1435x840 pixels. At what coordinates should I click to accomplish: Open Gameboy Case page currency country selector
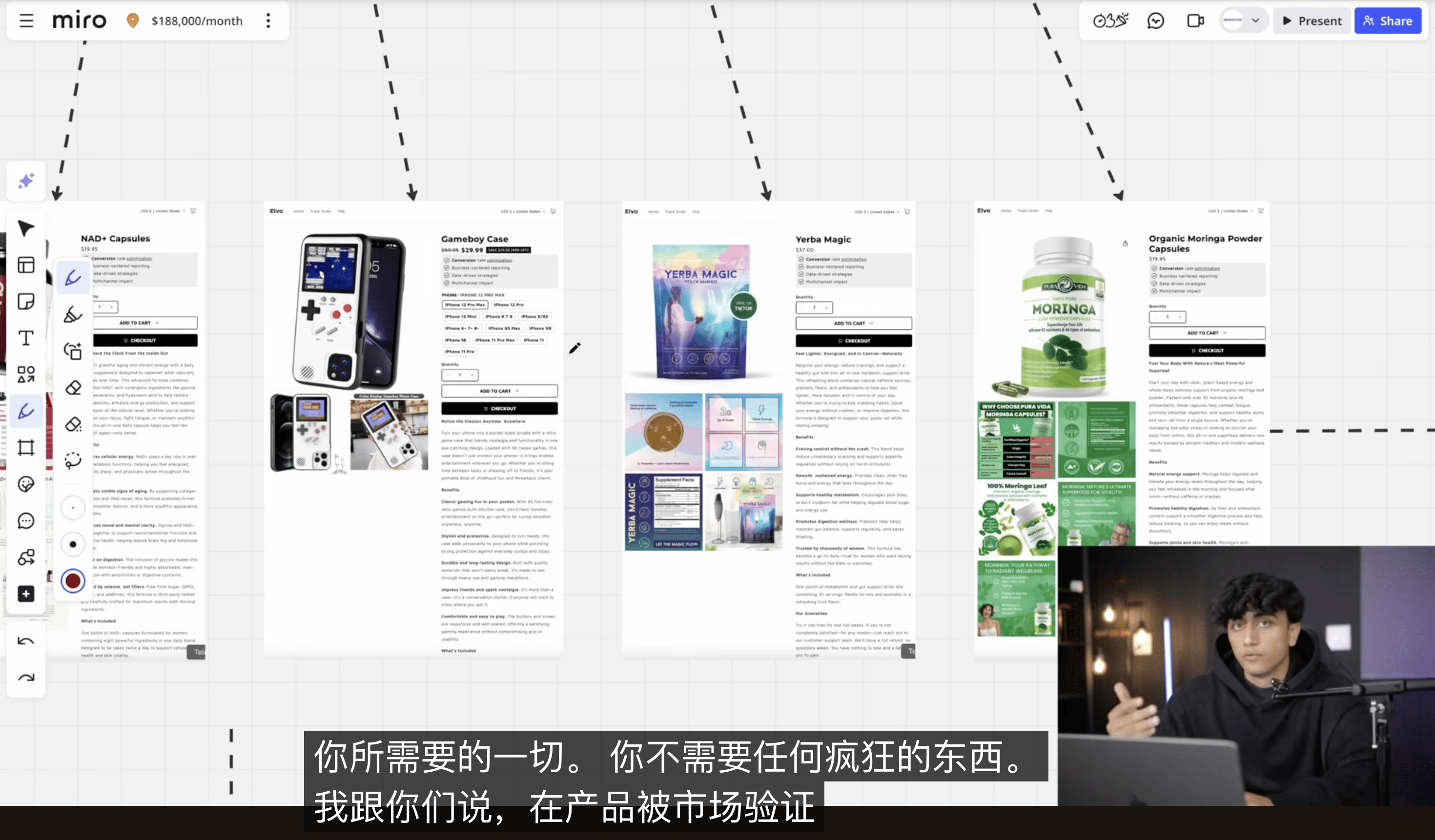(523, 211)
